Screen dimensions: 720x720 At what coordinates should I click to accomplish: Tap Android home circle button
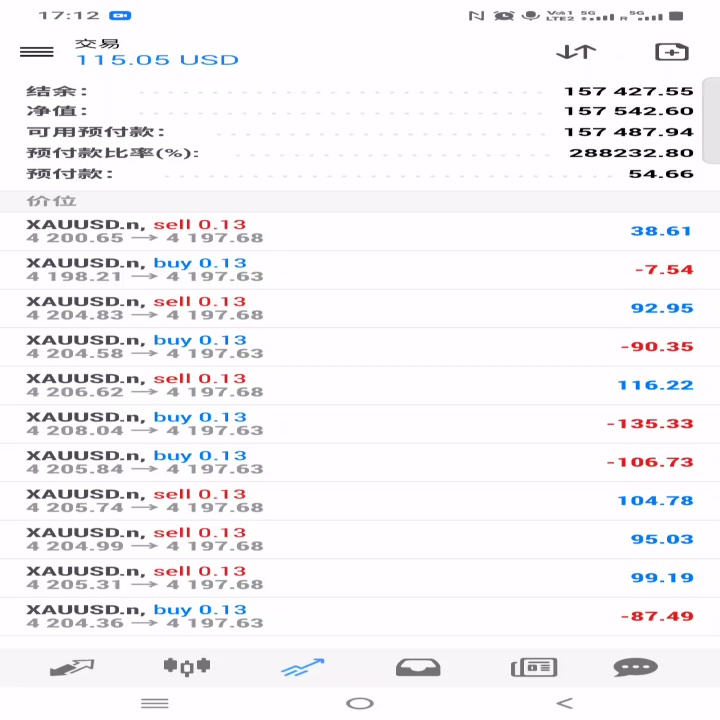pos(360,703)
